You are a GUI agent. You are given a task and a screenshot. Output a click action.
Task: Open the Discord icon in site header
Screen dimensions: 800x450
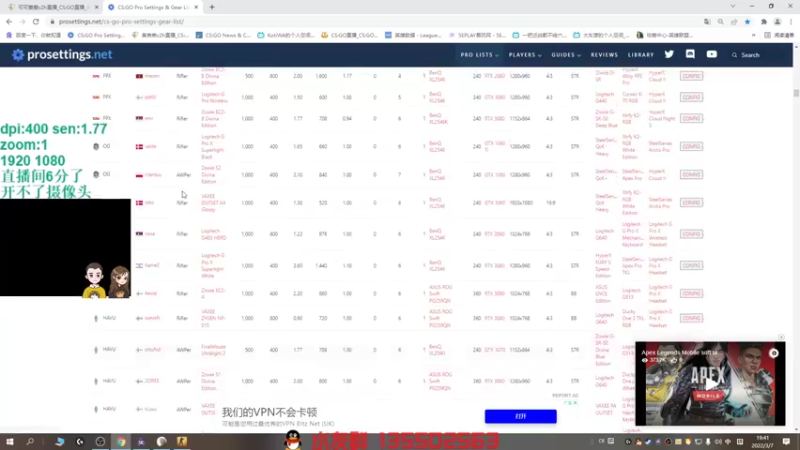pyautogui.click(x=690, y=54)
